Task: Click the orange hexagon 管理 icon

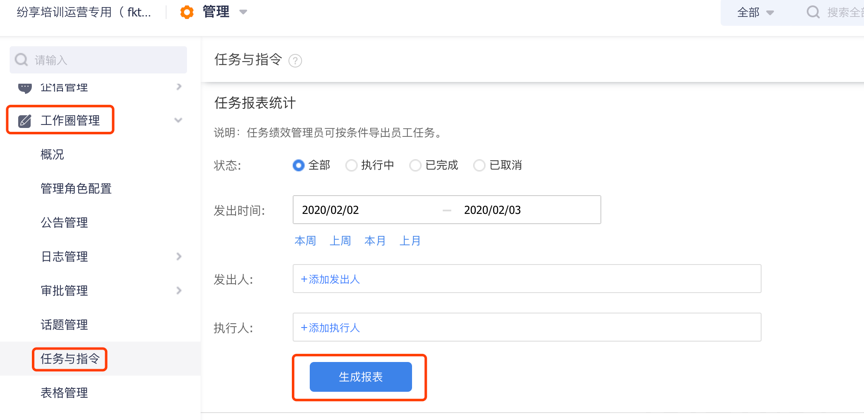Action: (187, 12)
